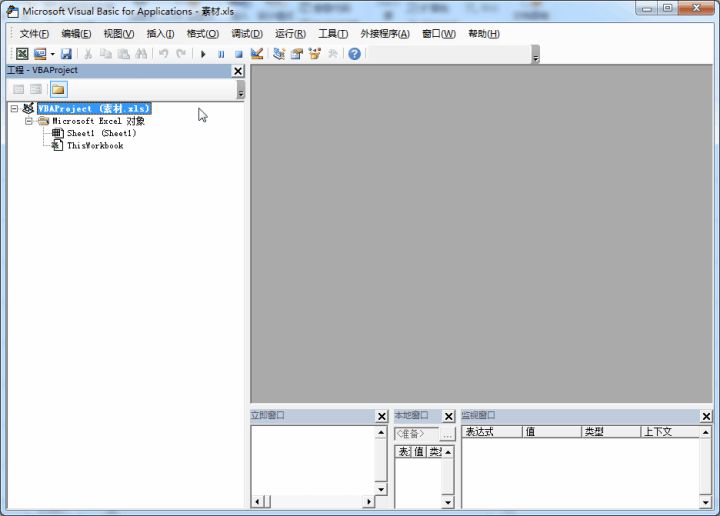The image size is (720, 516).
Task: Open the 工具(T) menu
Action: 333,34
